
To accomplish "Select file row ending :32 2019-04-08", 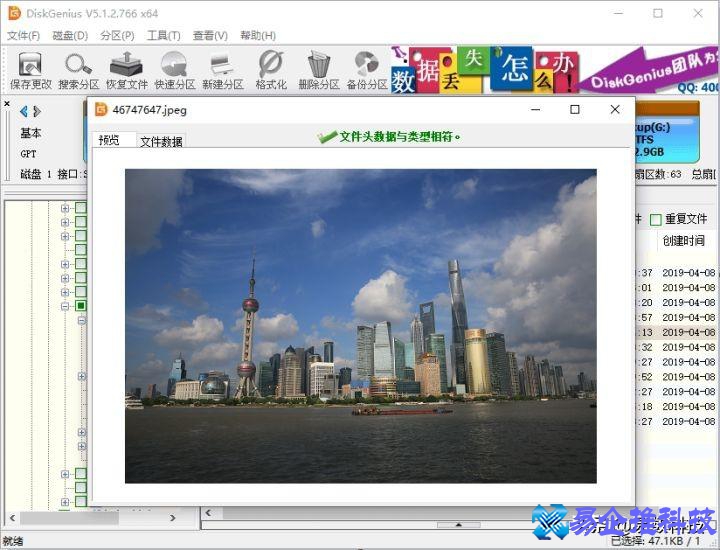I will click(x=677, y=347).
